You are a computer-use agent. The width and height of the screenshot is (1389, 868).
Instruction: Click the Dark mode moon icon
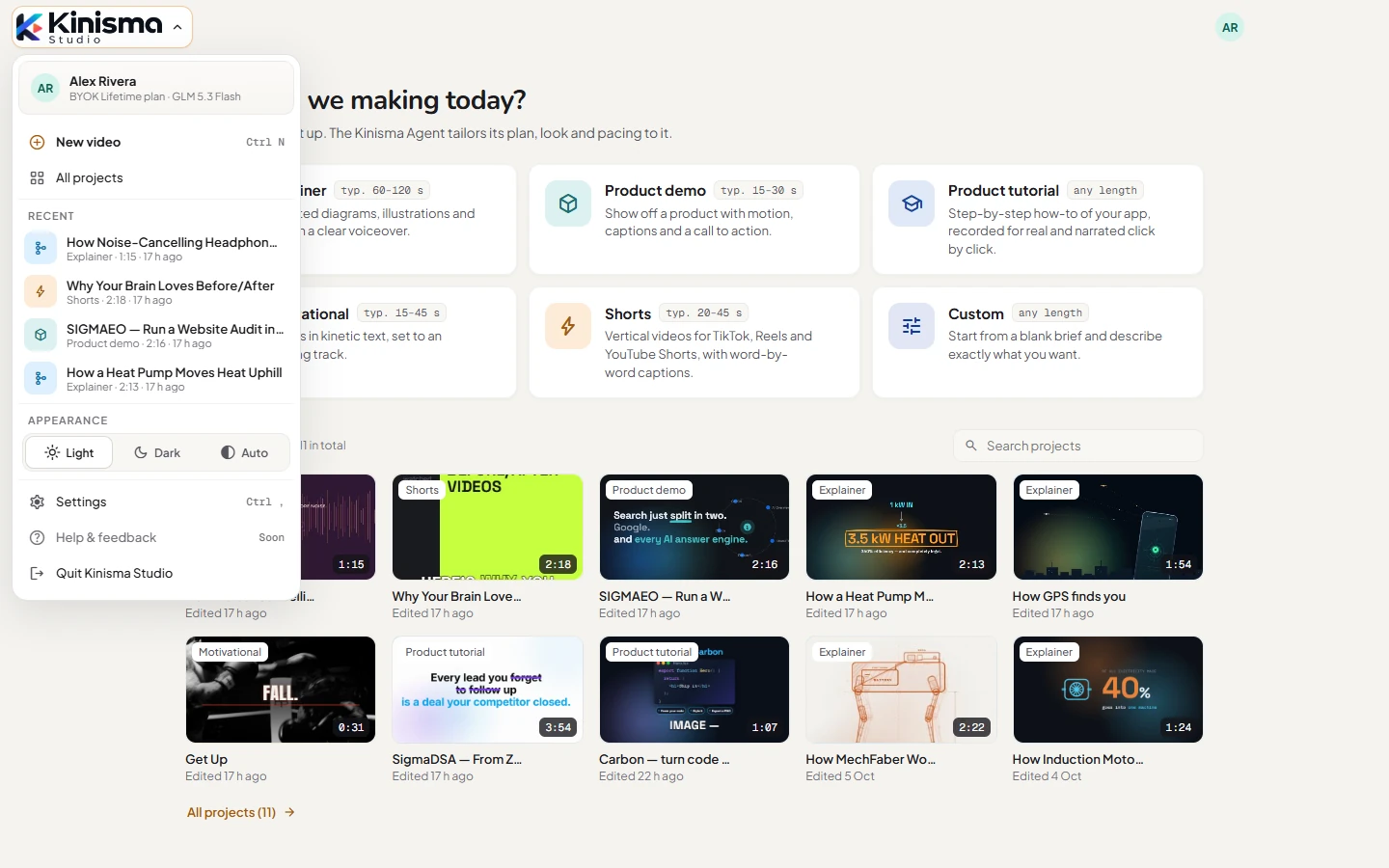(x=141, y=452)
